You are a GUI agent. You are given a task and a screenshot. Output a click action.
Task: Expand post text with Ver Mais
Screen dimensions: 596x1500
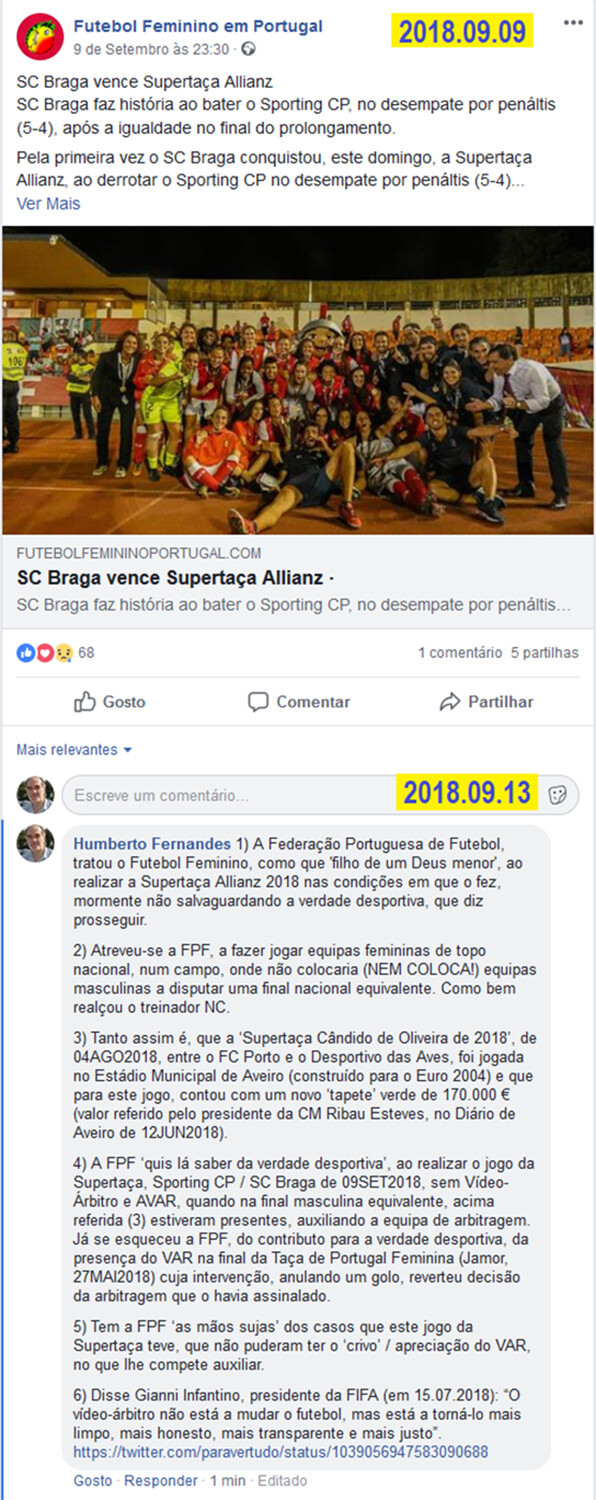[x=48, y=203]
